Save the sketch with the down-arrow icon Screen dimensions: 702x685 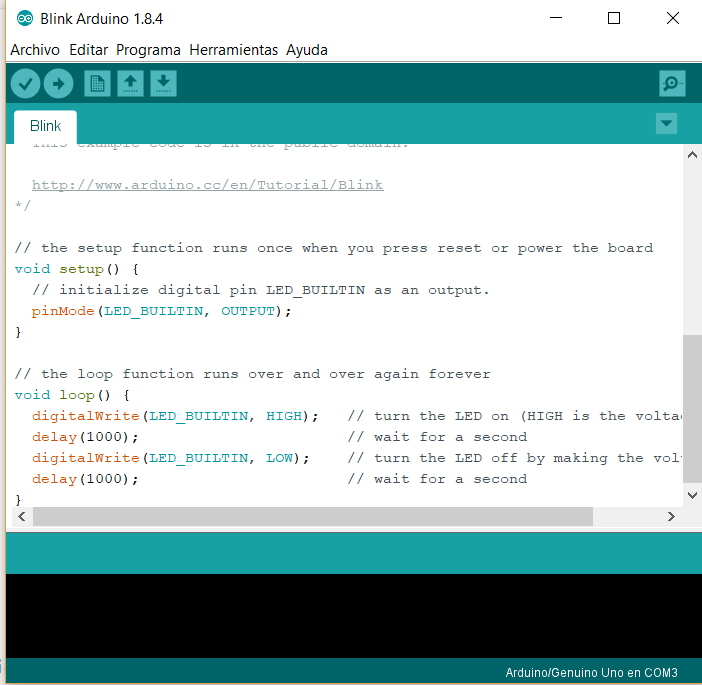tap(163, 84)
